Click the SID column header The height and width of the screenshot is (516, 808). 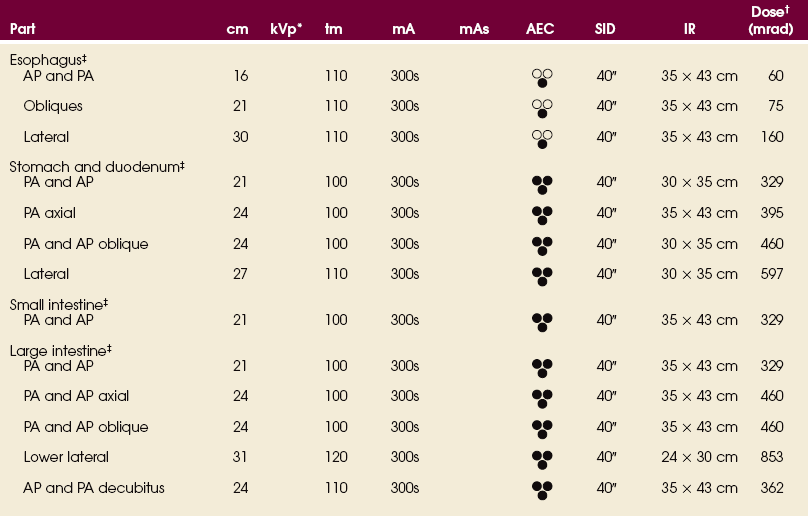point(605,30)
